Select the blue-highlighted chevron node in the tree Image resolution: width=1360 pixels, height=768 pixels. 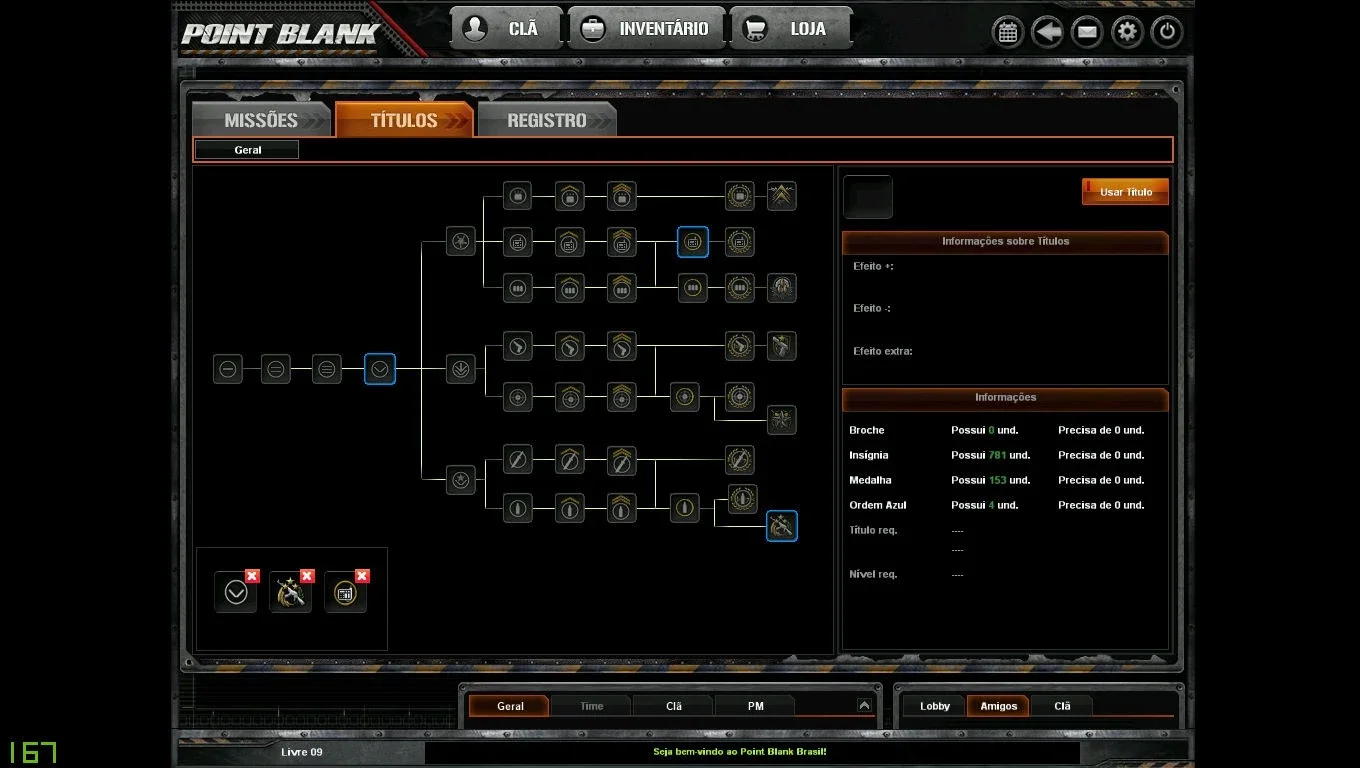point(380,369)
